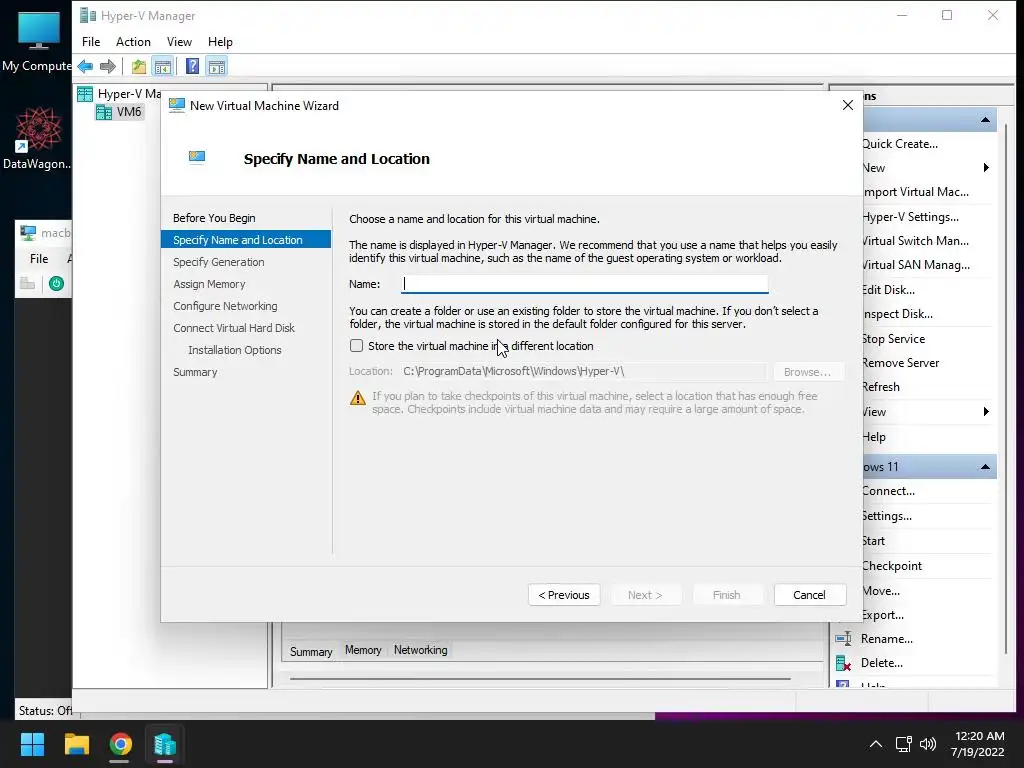This screenshot has width=1024, height=768.
Task: Open the File menu in Hyper-V Manager
Action: 91,42
